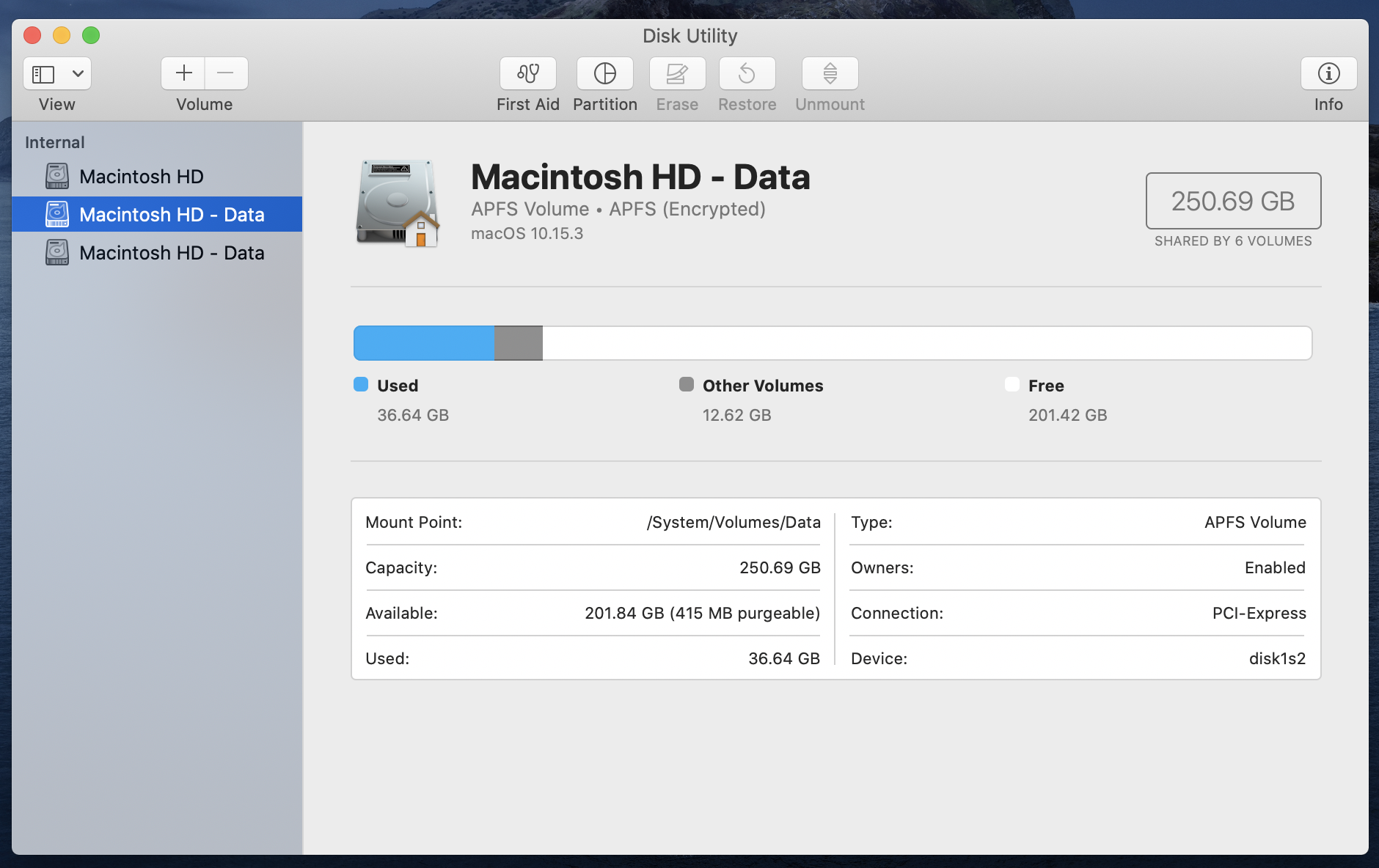The height and width of the screenshot is (868, 1379).
Task: Click the macOS 10.15.3 version text
Action: pos(527,233)
